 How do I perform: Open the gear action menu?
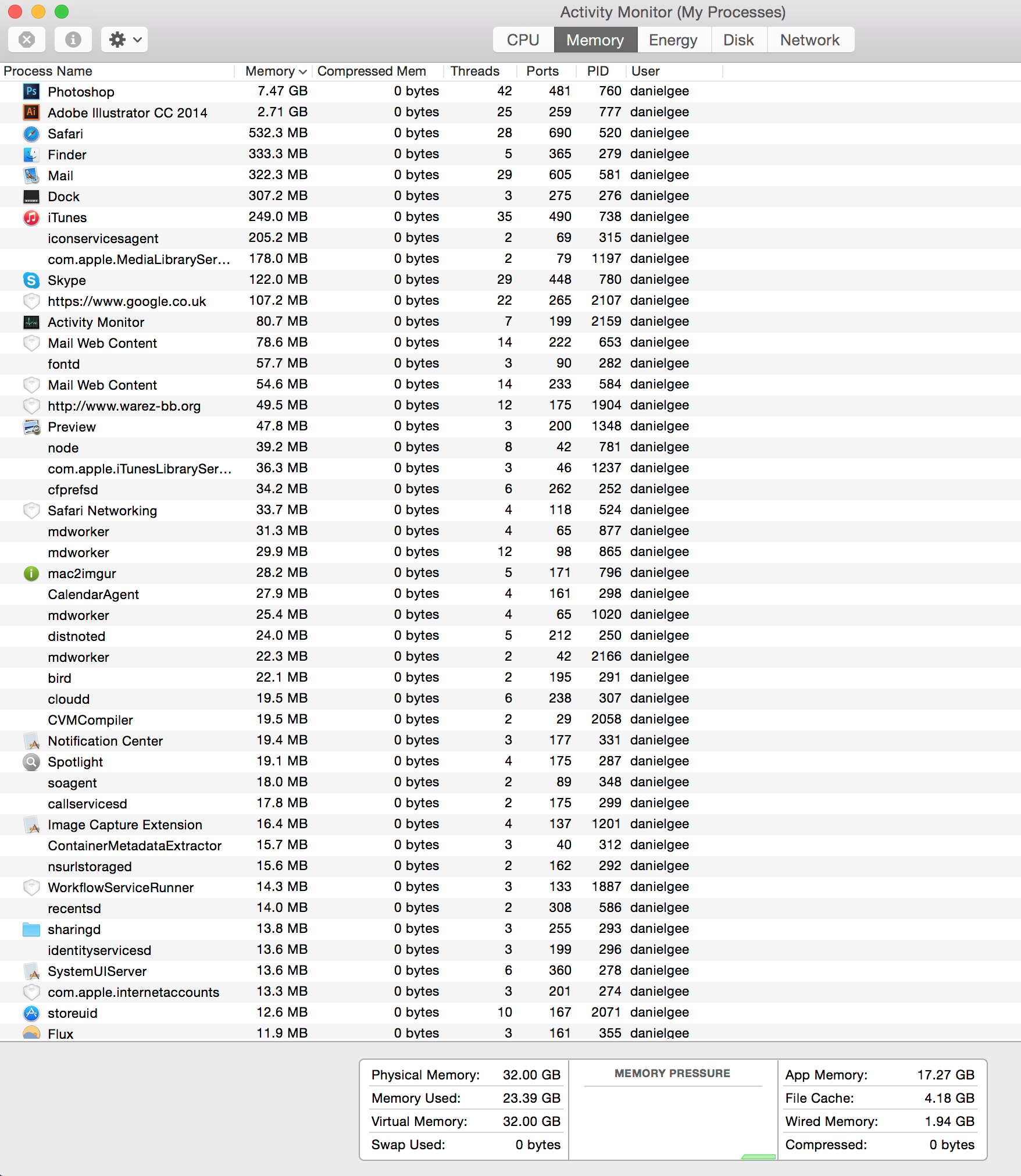coord(124,40)
